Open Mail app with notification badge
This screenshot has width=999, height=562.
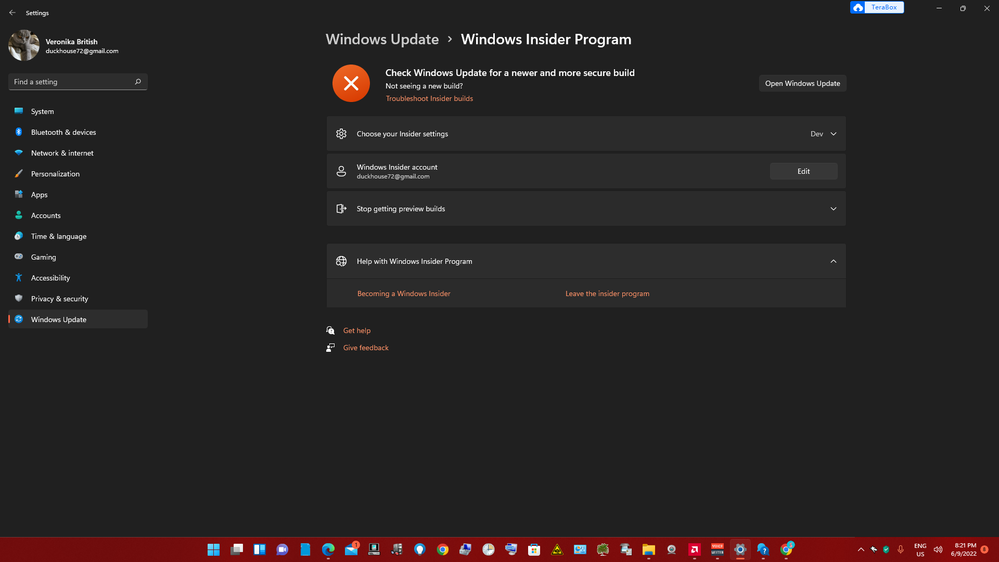coord(351,549)
